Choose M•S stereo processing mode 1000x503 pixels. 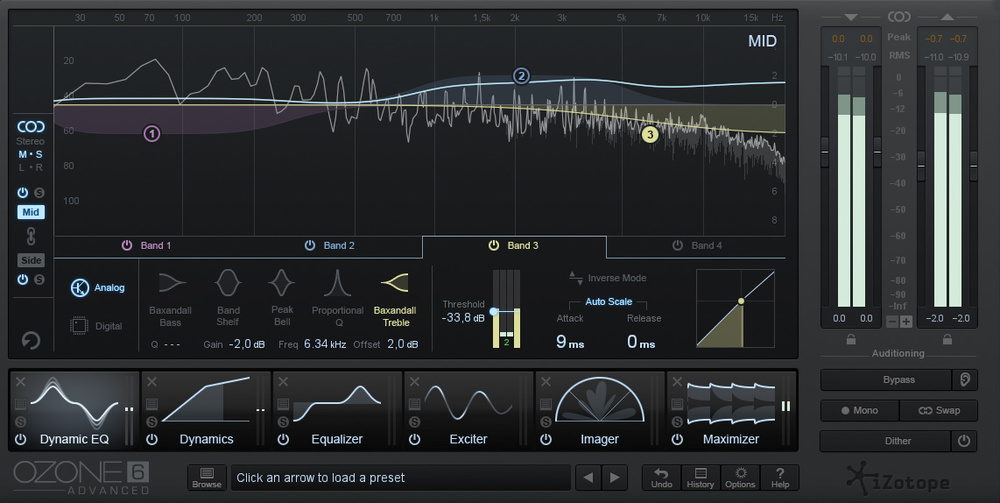[30, 154]
